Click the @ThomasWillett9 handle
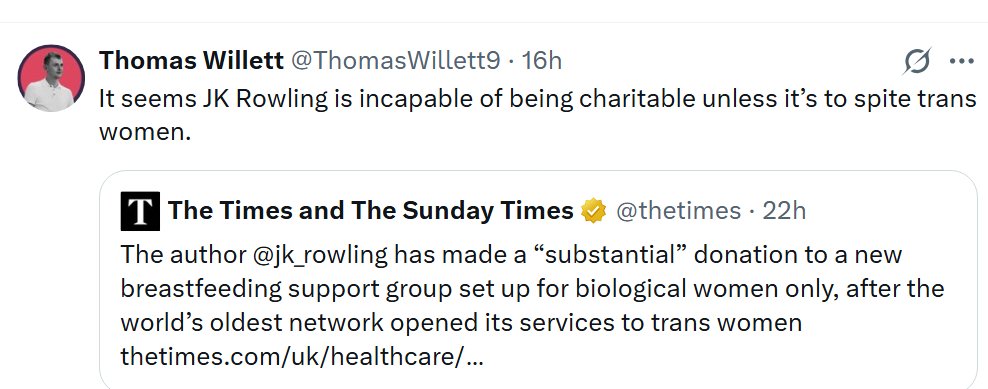The height and width of the screenshot is (389, 988). (396, 61)
